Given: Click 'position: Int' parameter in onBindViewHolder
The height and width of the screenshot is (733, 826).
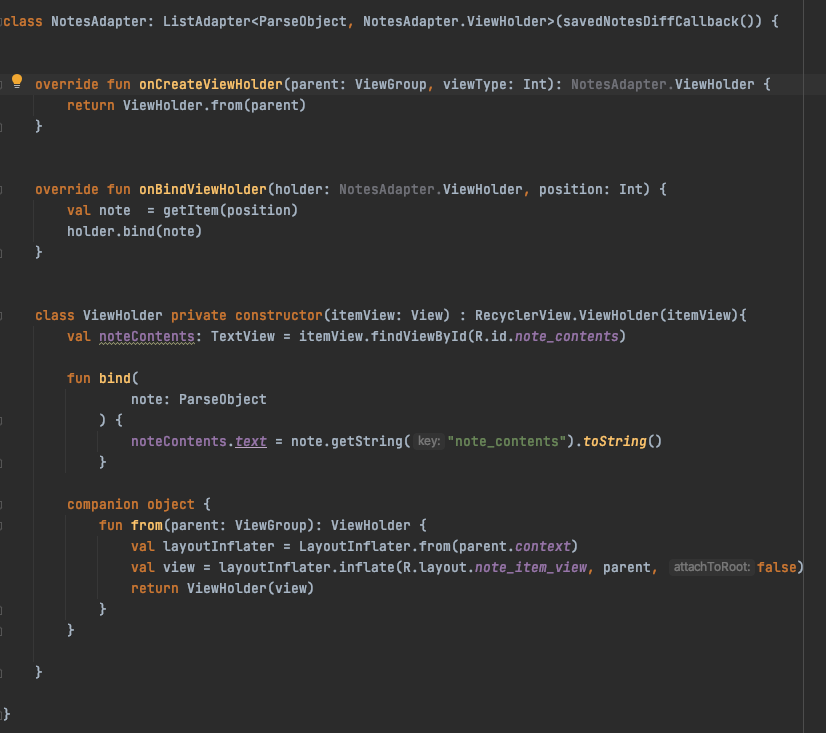Looking at the screenshot, I should pyautogui.click(x=591, y=189).
